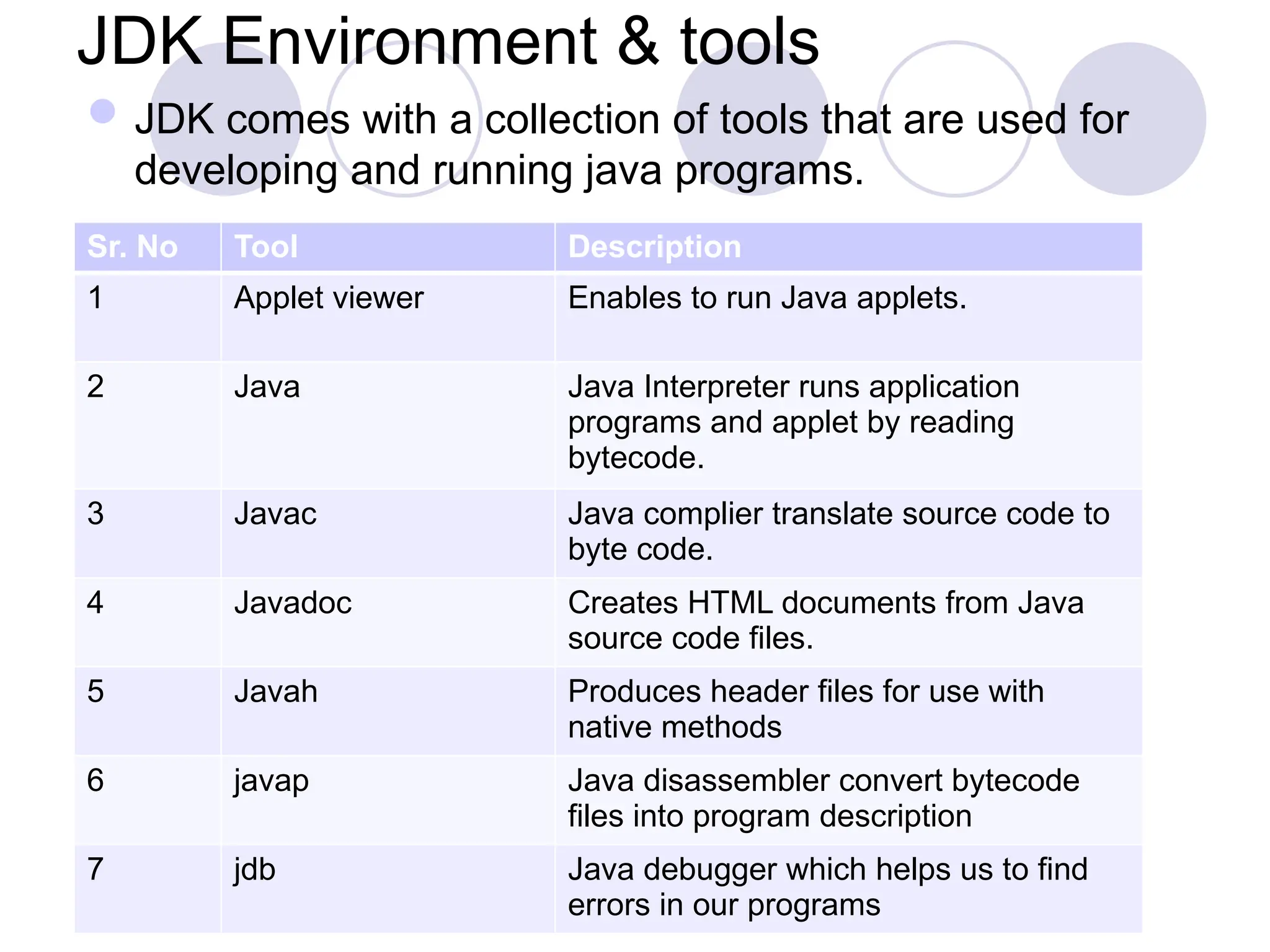Viewport: 1270px width, 952px height.
Task: Click the slide title 'JDK Environment & tools'
Action: click(x=448, y=42)
